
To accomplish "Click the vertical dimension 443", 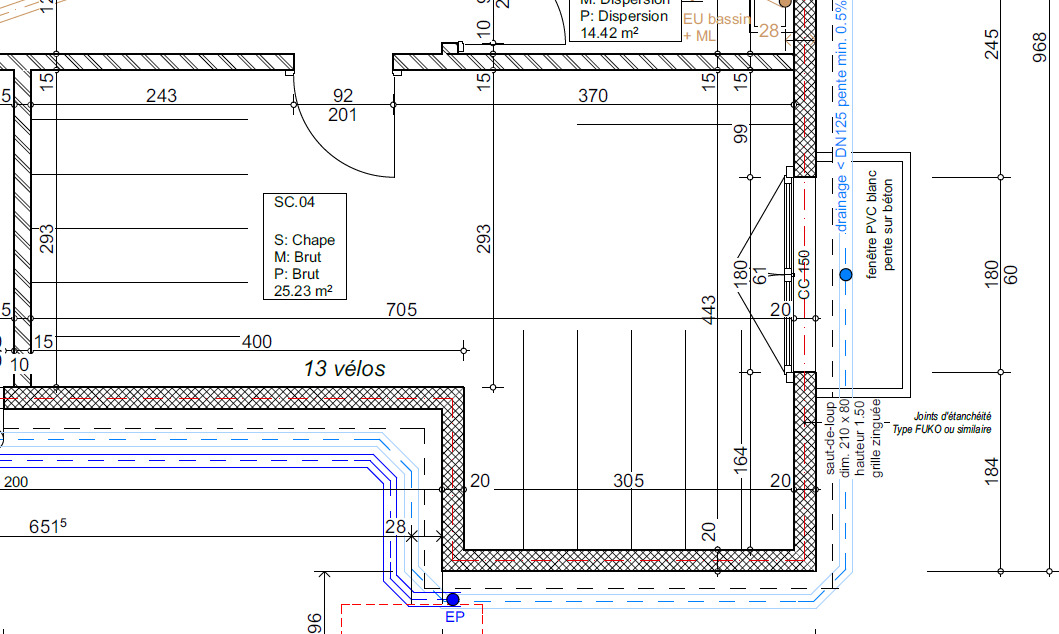I will coord(708,309).
